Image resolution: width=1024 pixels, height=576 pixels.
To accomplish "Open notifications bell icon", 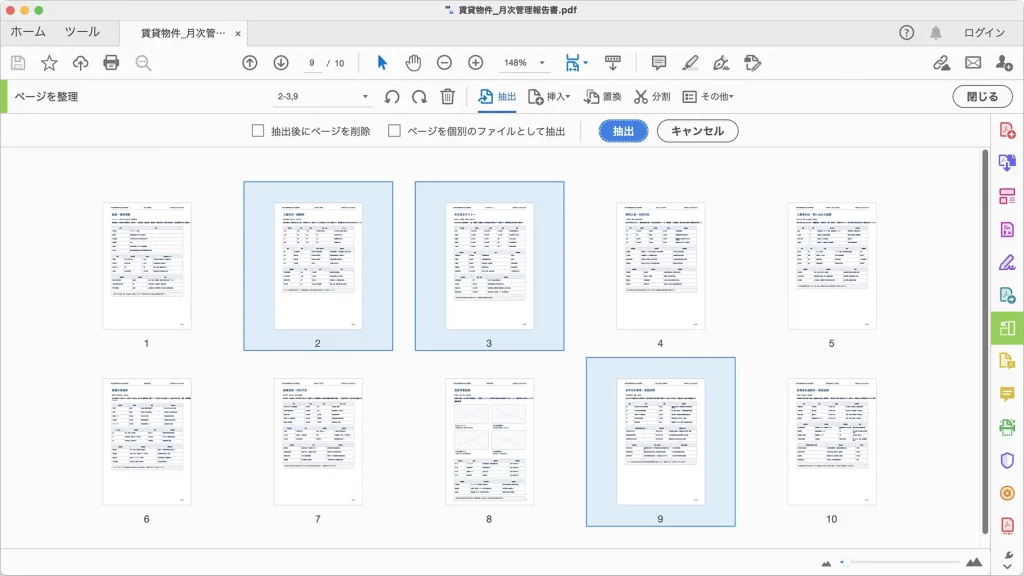I will 936,33.
